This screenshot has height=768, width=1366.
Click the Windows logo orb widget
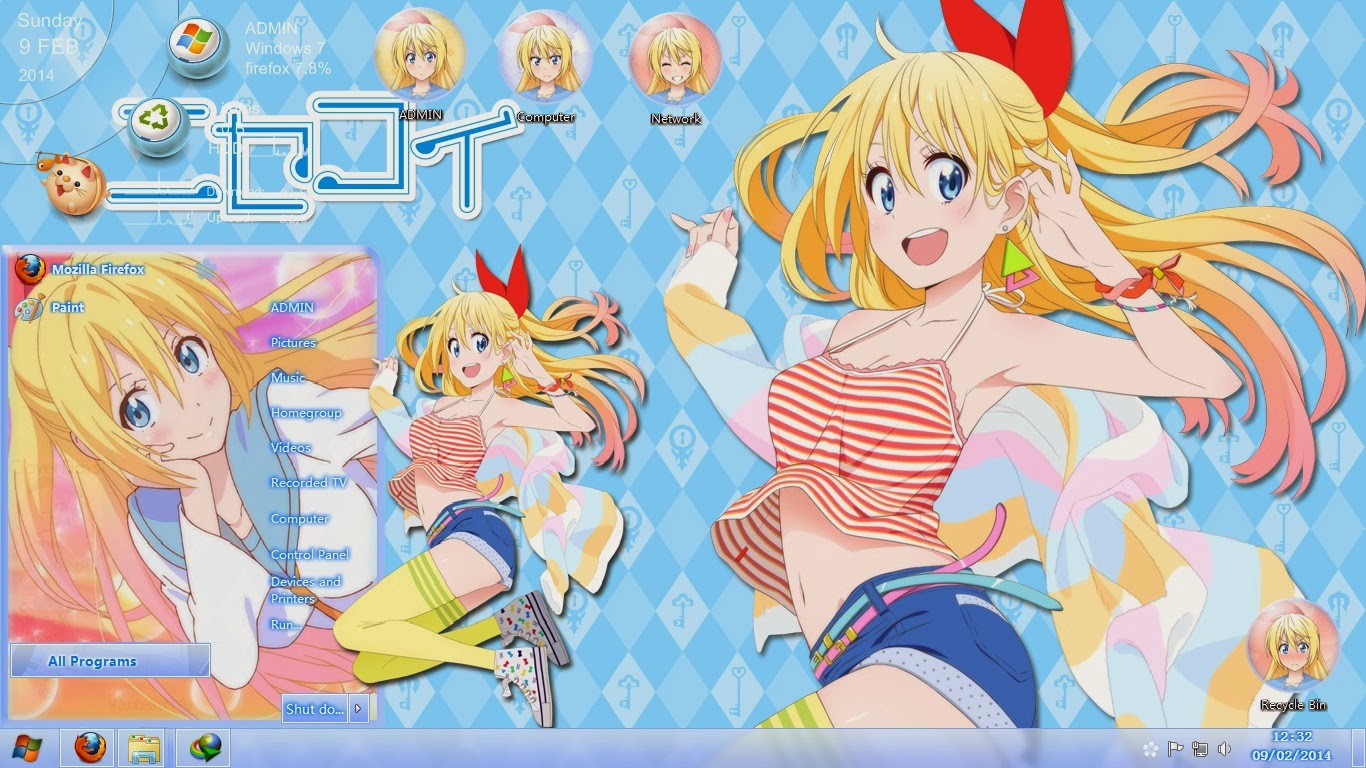[x=197, y=45]
